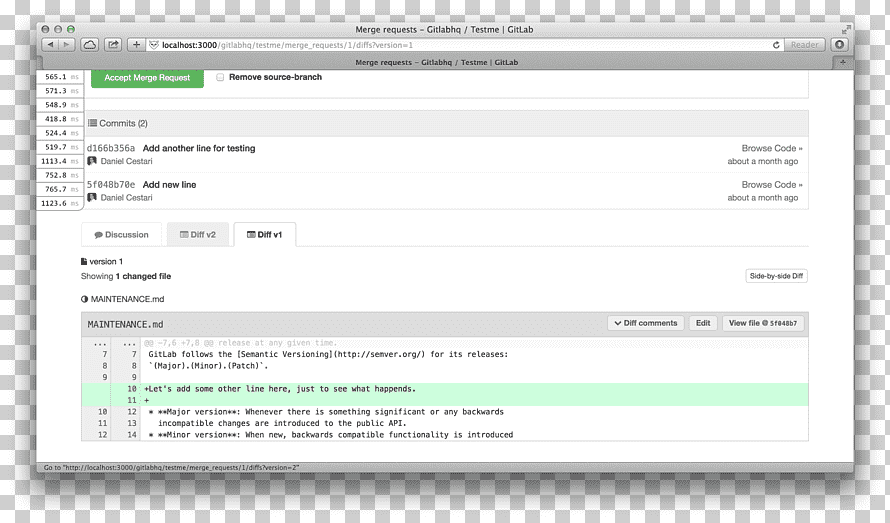Open Browse Code link for 5f048b70e
Viewport: 890px width, 523px height.
click(x=771, y=185)
